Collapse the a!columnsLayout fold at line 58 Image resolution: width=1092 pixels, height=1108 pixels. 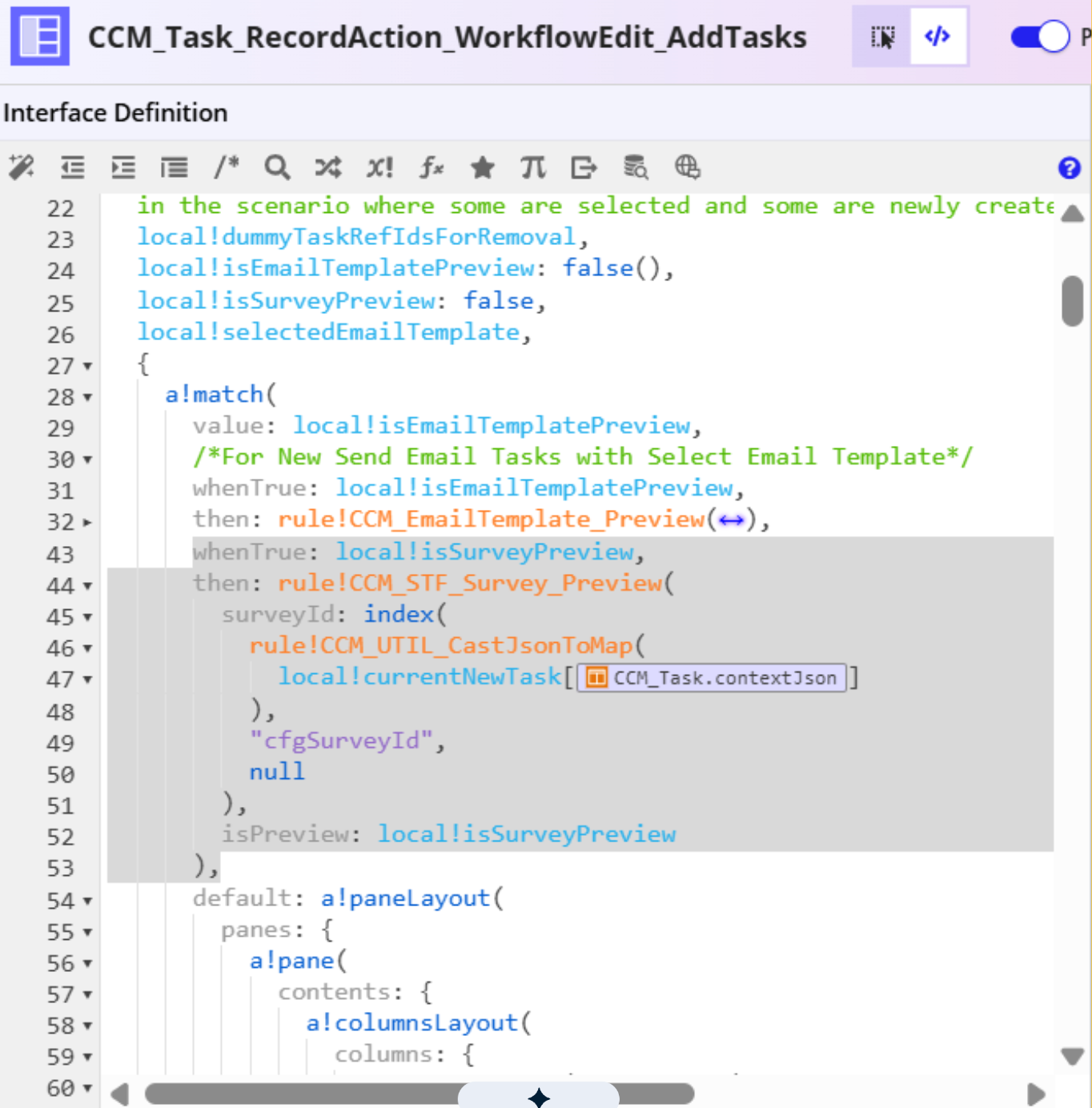click(87, 1026)
